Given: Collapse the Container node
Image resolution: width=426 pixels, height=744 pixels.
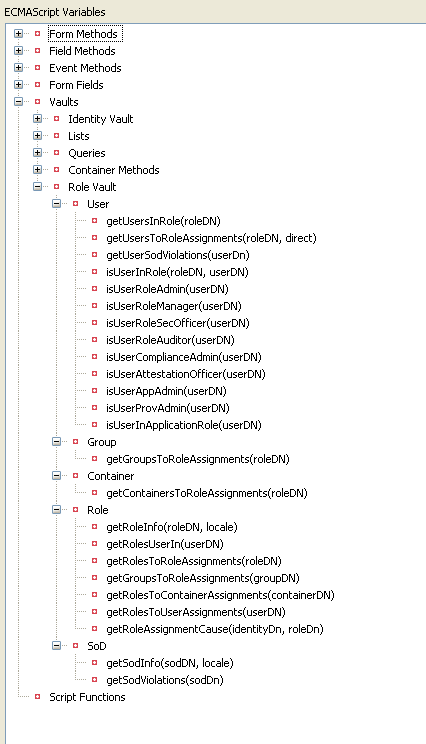Looking at the screenshot, I should coord(56,476).
